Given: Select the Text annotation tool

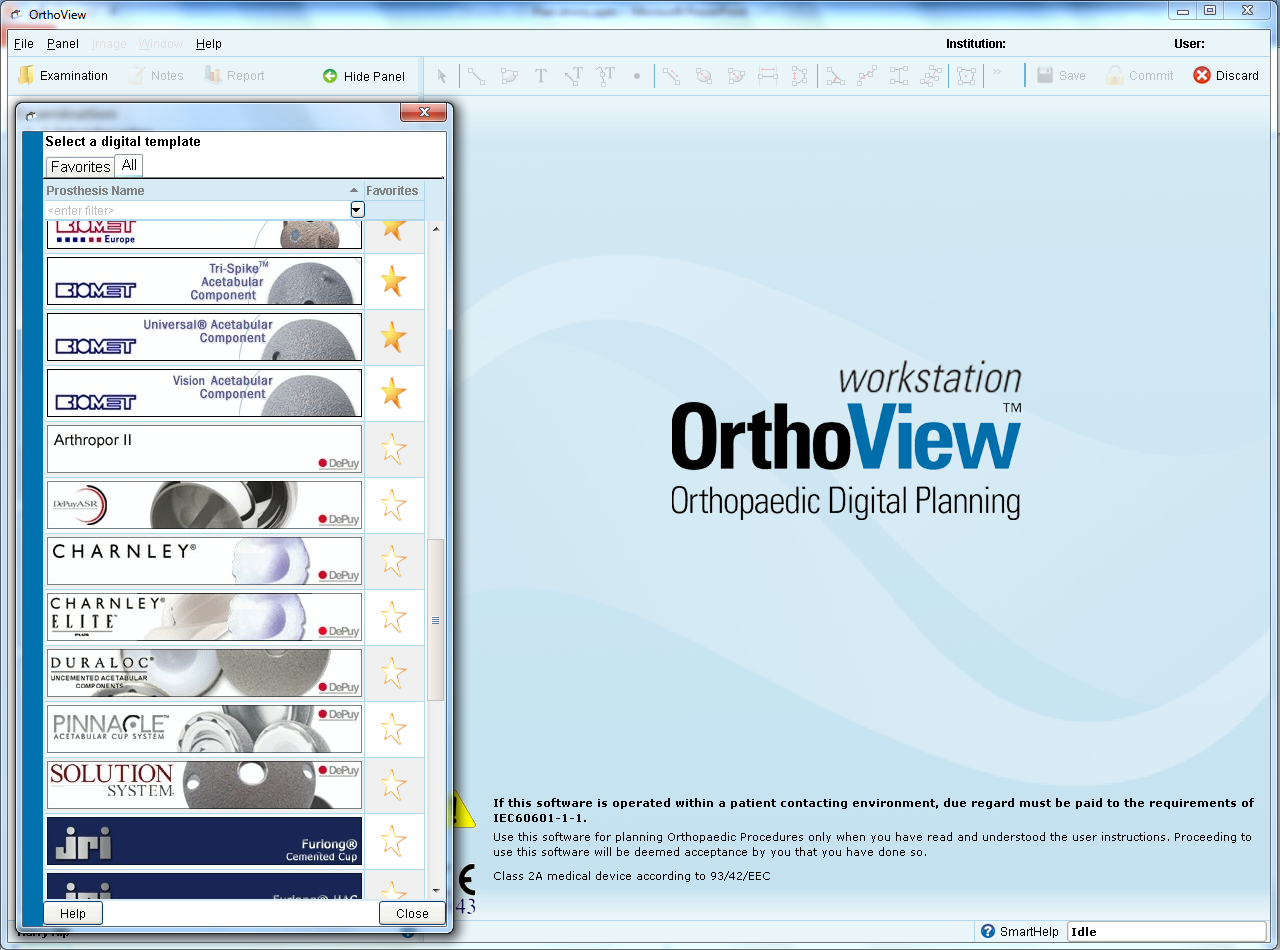Looking at the screenshot, I should pos(540,76).
